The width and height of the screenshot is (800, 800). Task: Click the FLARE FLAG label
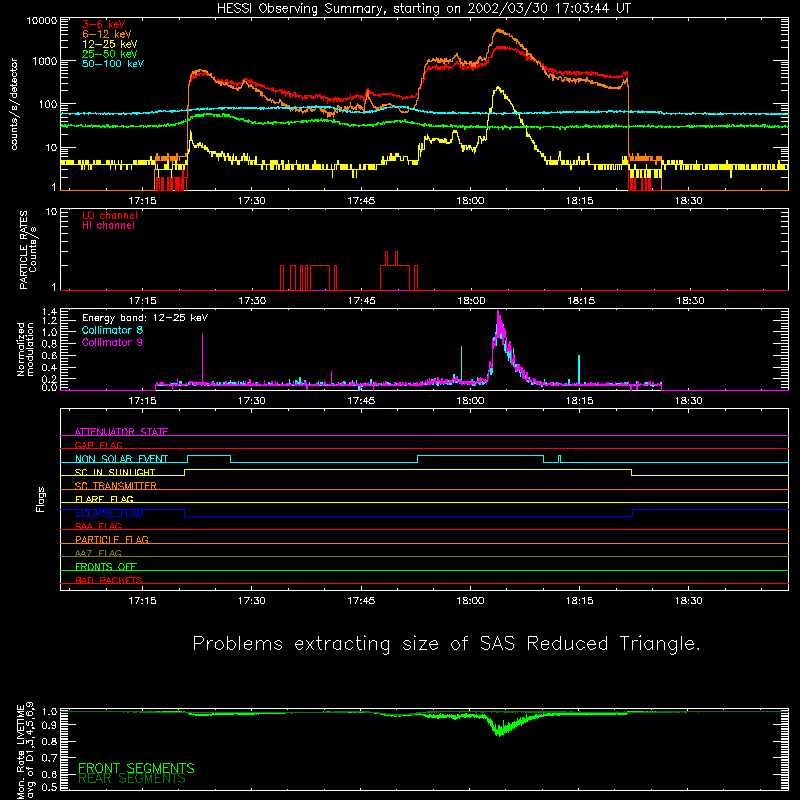click(104, 499)
